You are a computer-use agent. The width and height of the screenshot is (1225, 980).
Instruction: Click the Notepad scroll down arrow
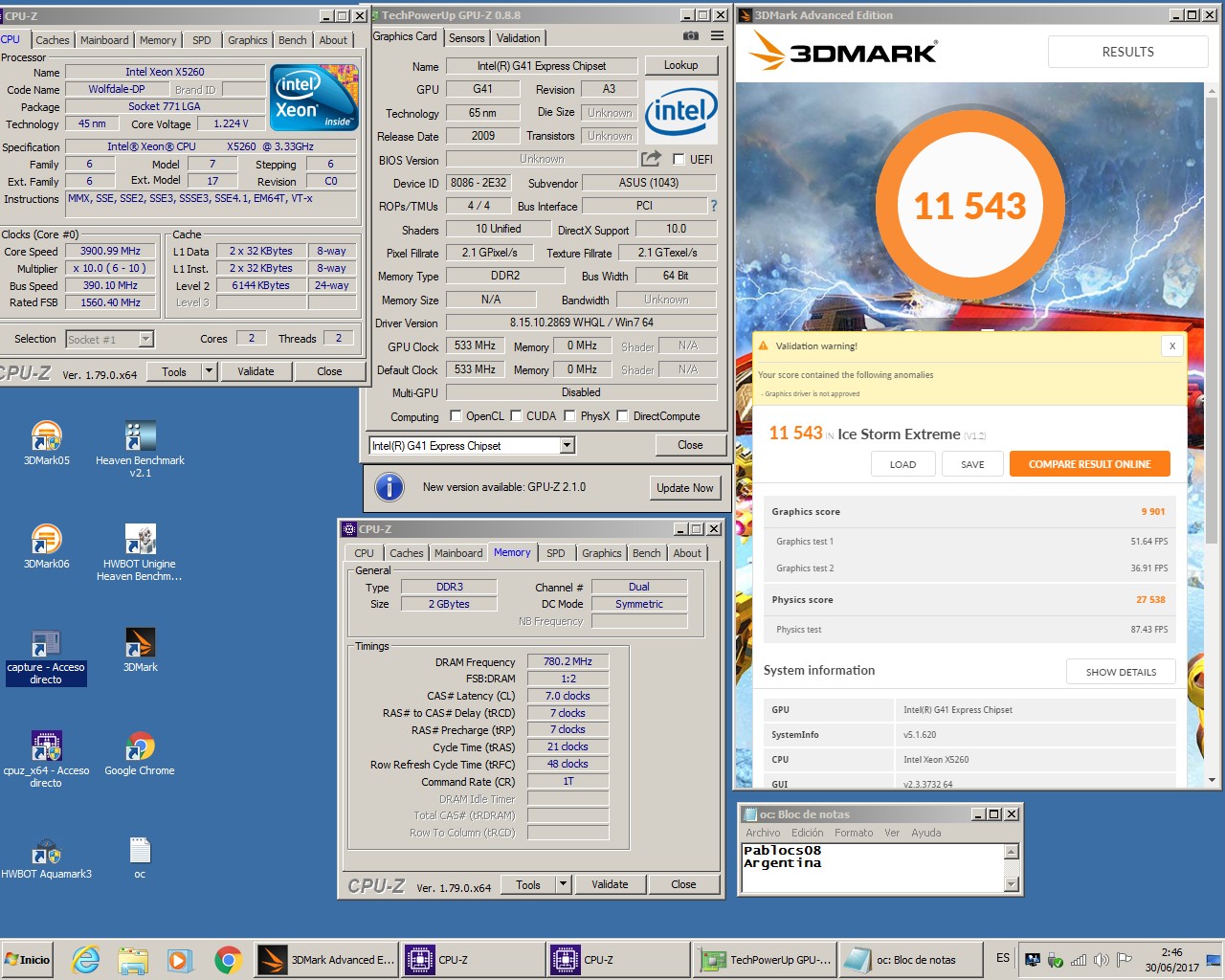(1012, 884)
